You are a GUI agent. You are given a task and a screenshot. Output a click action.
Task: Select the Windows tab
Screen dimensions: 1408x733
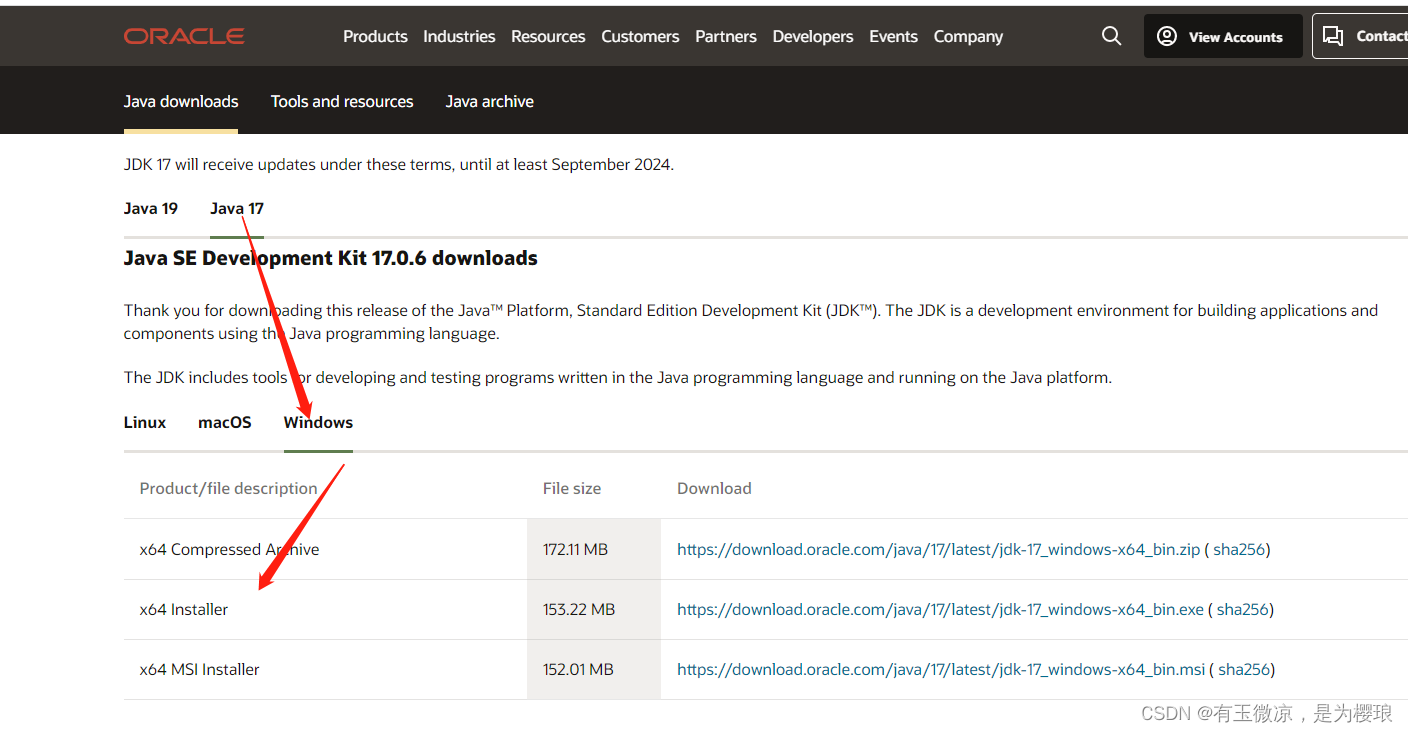click(x=318, y=422)
